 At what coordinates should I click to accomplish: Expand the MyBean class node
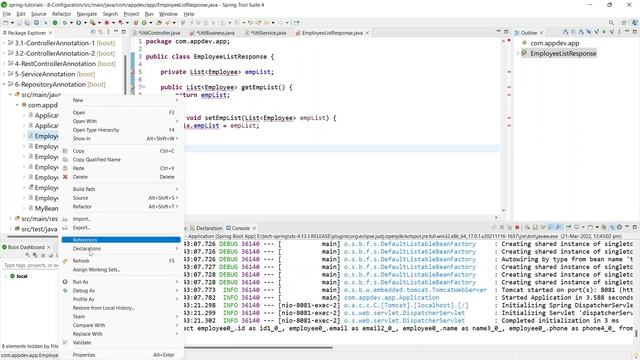(24, 208)
